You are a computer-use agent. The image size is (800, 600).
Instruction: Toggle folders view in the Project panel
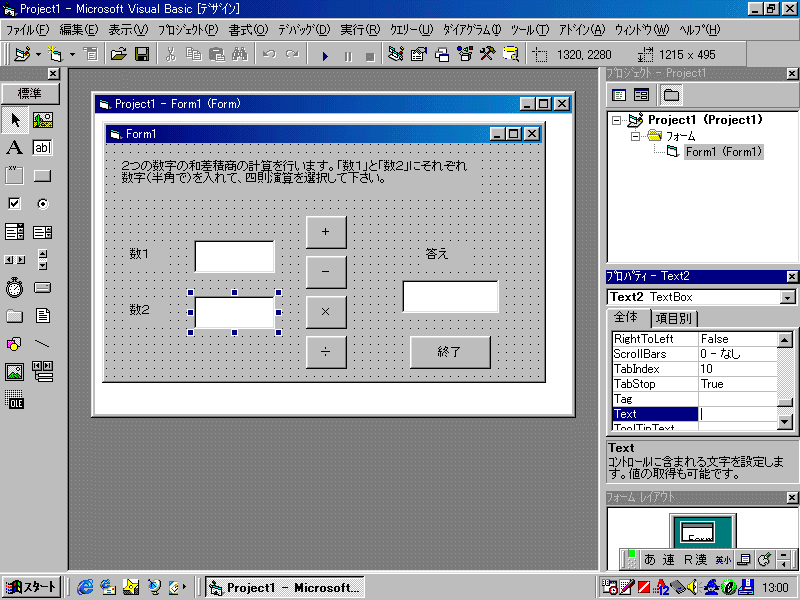(x=671, y=95)
